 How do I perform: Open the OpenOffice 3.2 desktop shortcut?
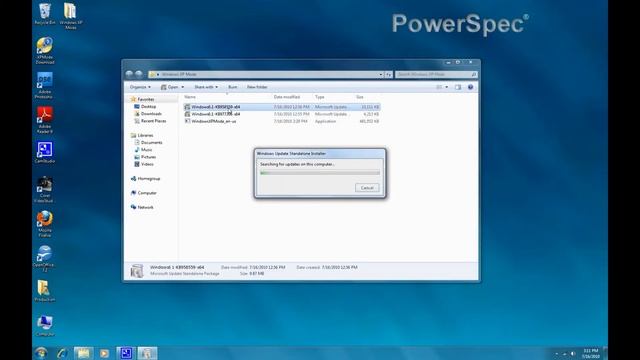point(44,259)
